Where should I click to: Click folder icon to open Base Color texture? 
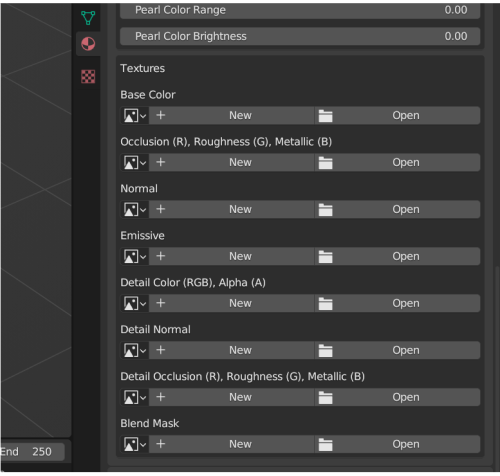[325, 116]
